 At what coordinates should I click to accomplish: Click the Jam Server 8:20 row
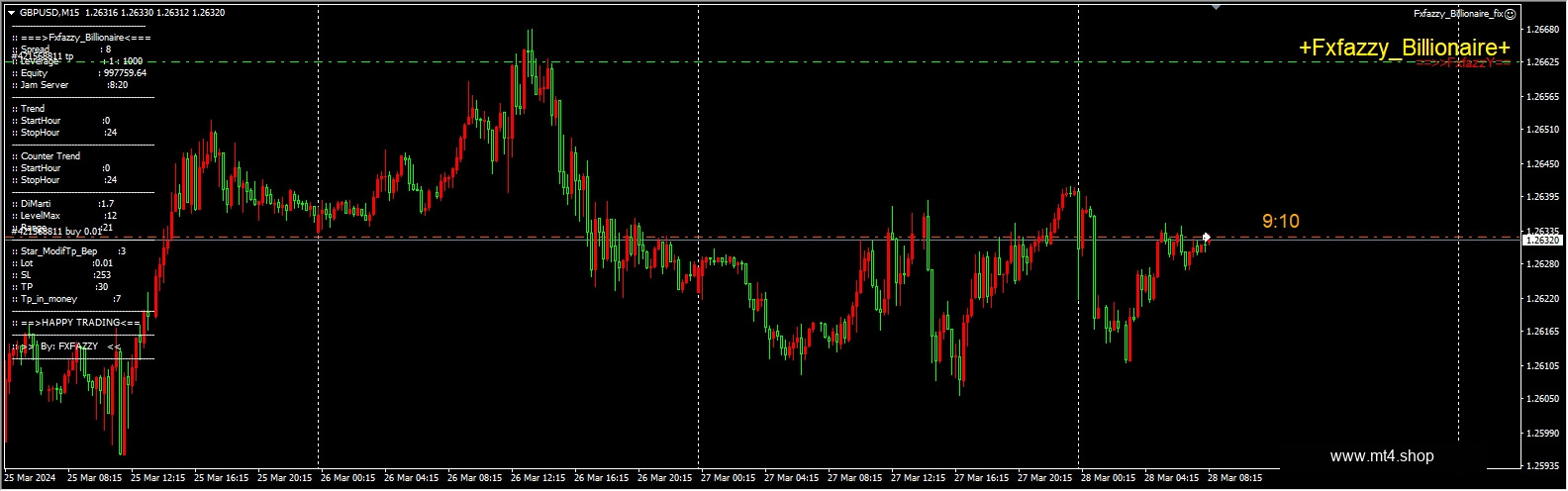(x=69, y=85)
